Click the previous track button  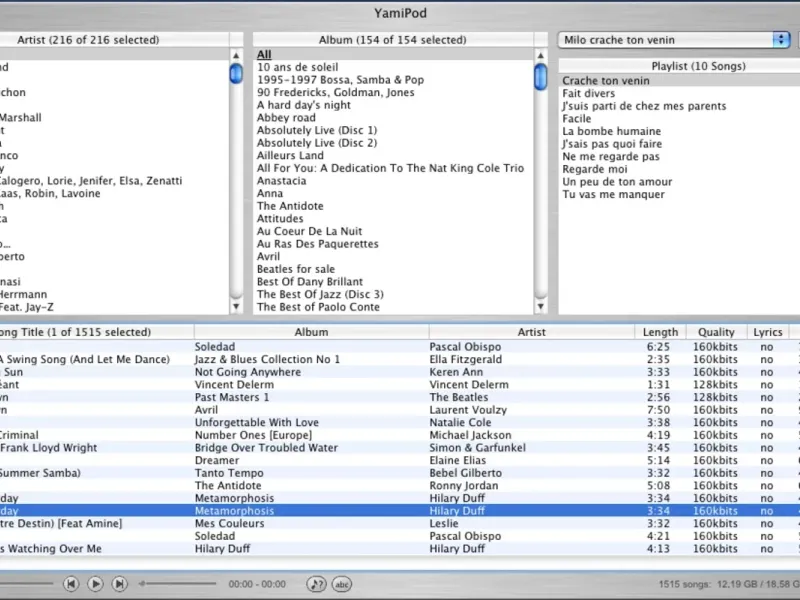[x=71, y=583]
